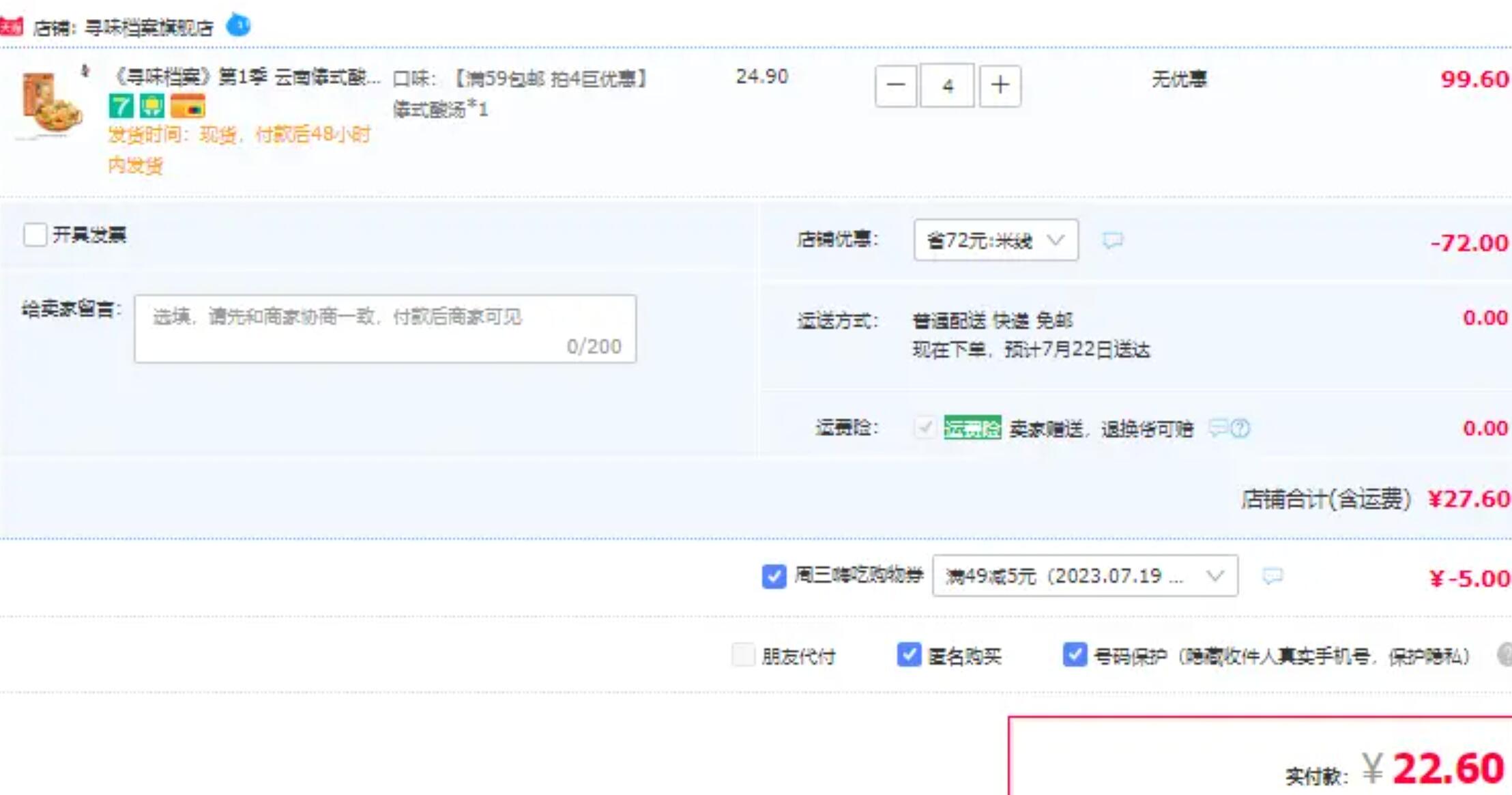The image size is (1512, 795).
Task: Click the green 7-day return badge
Action: (121, 106)
